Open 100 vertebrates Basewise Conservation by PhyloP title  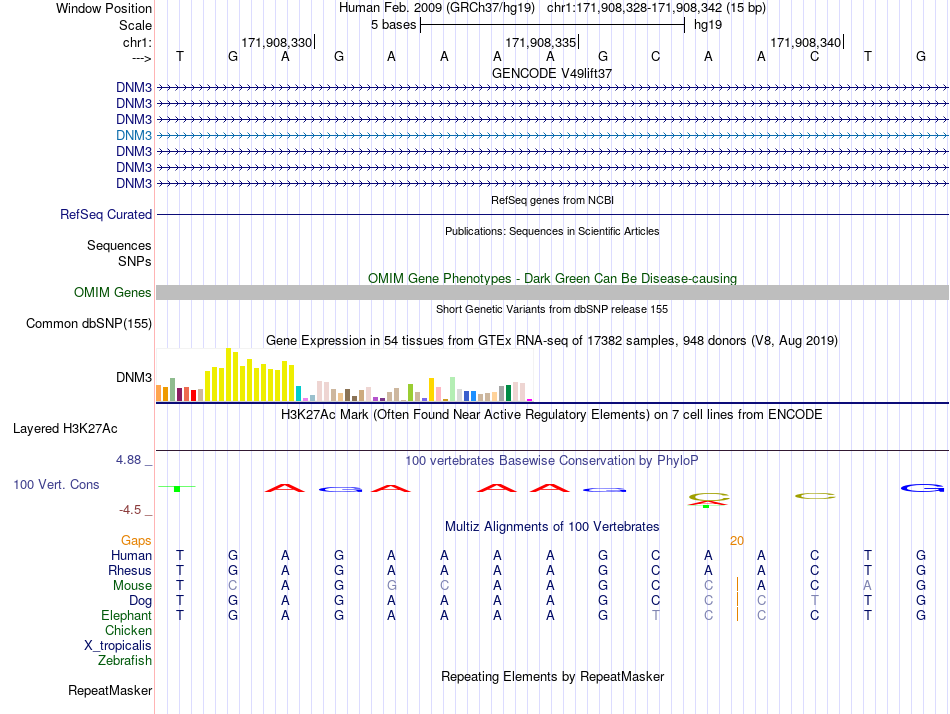tap(552, 461)
